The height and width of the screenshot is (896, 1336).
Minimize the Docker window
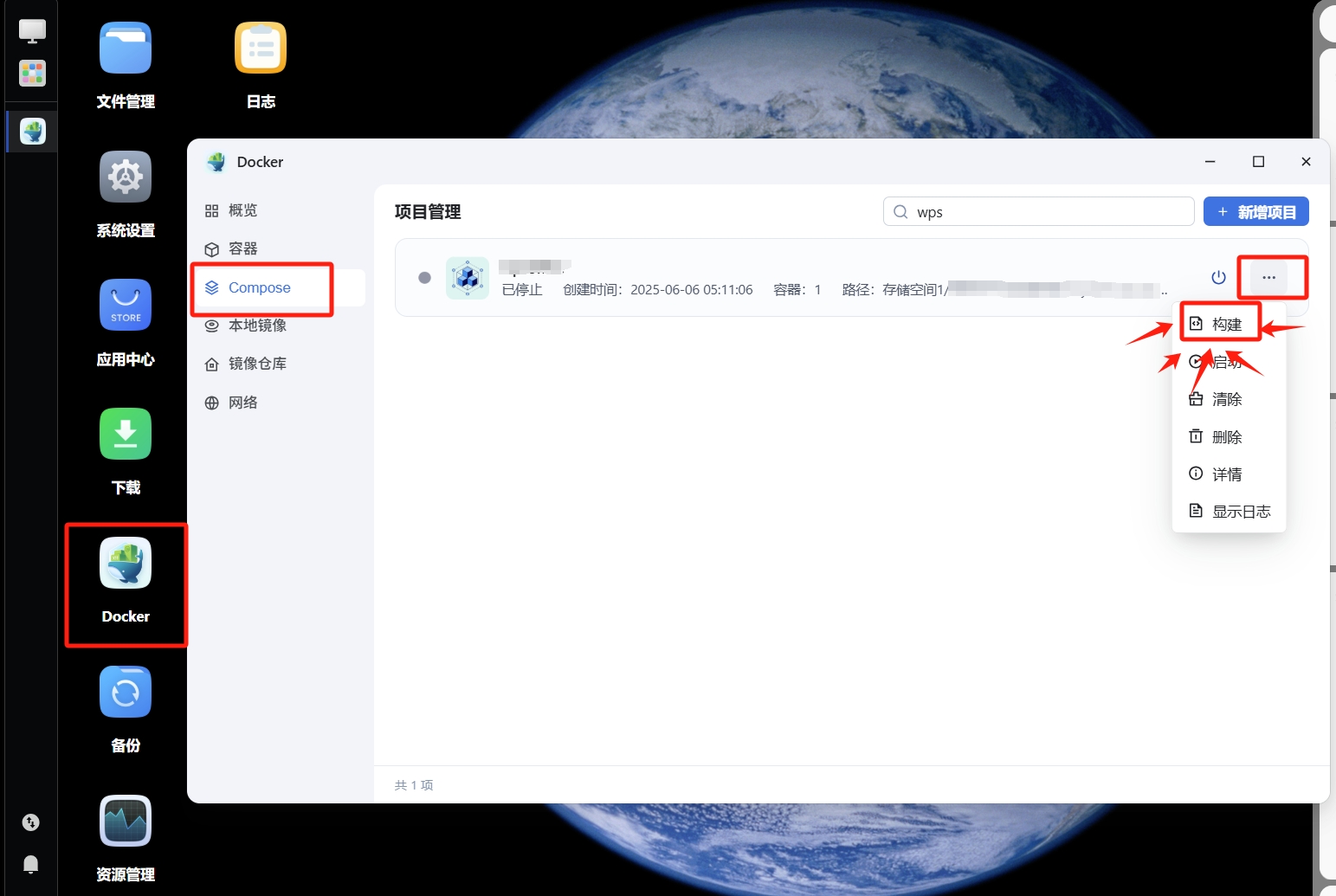(1210, 162)
